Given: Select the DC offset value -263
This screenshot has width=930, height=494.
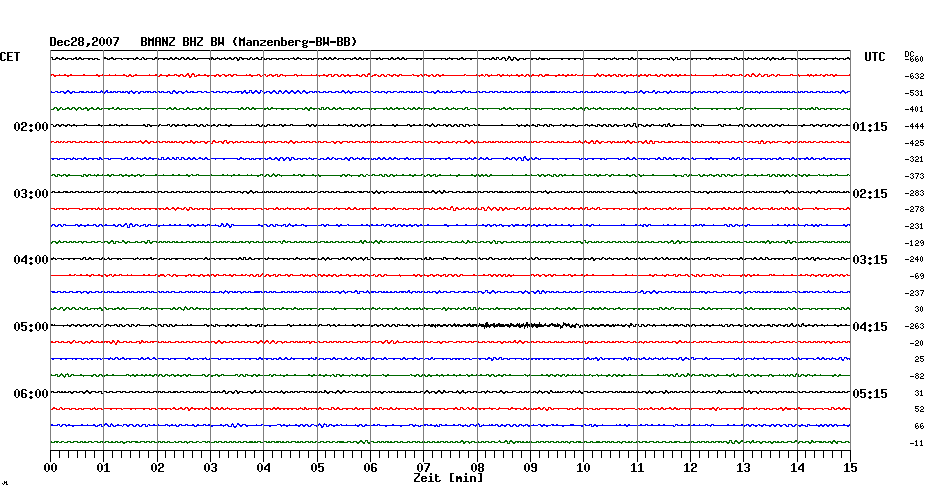Looking at the screenshot, I should point(914,327).
